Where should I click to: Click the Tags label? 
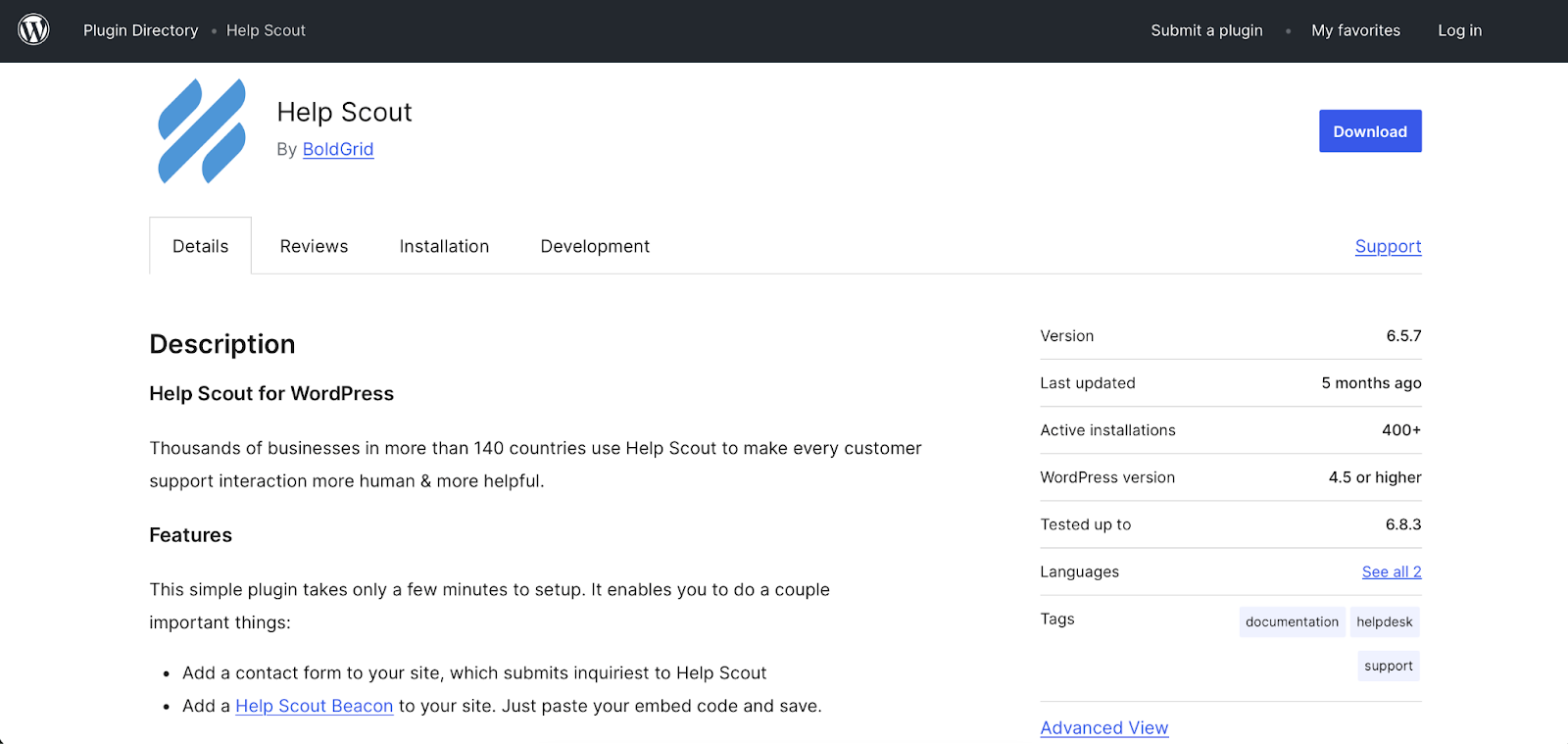click(x=1056, y=619)
